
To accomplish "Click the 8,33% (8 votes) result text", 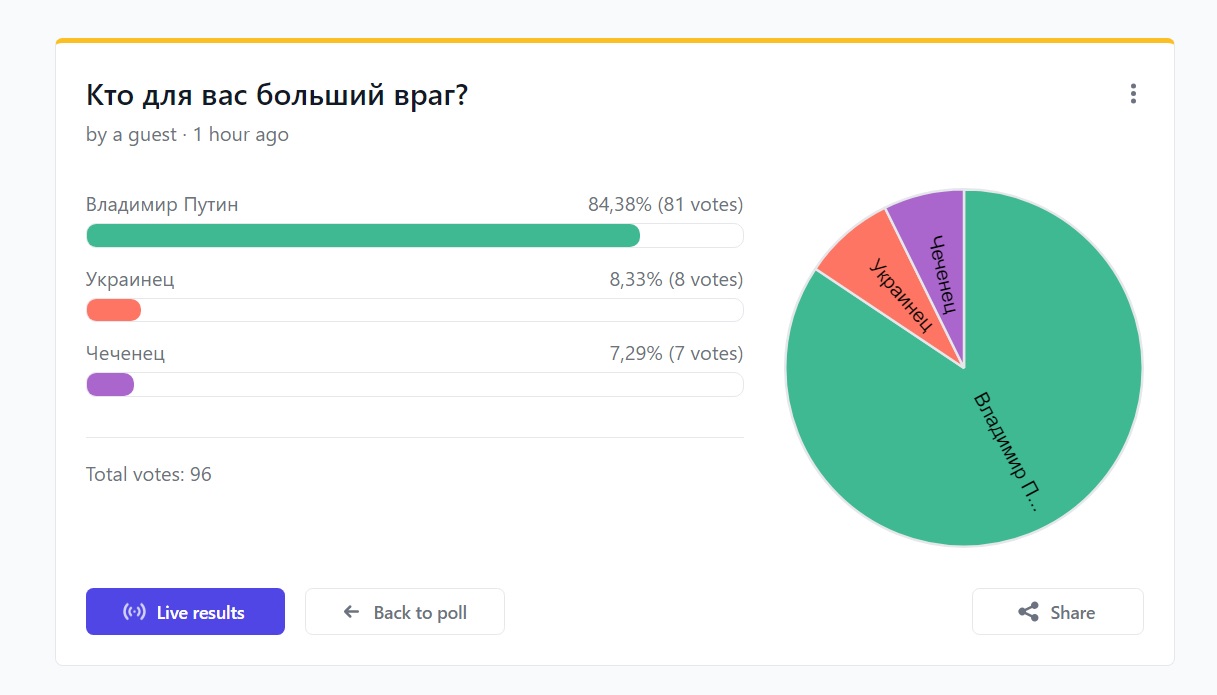I will (x=676, y=279).
